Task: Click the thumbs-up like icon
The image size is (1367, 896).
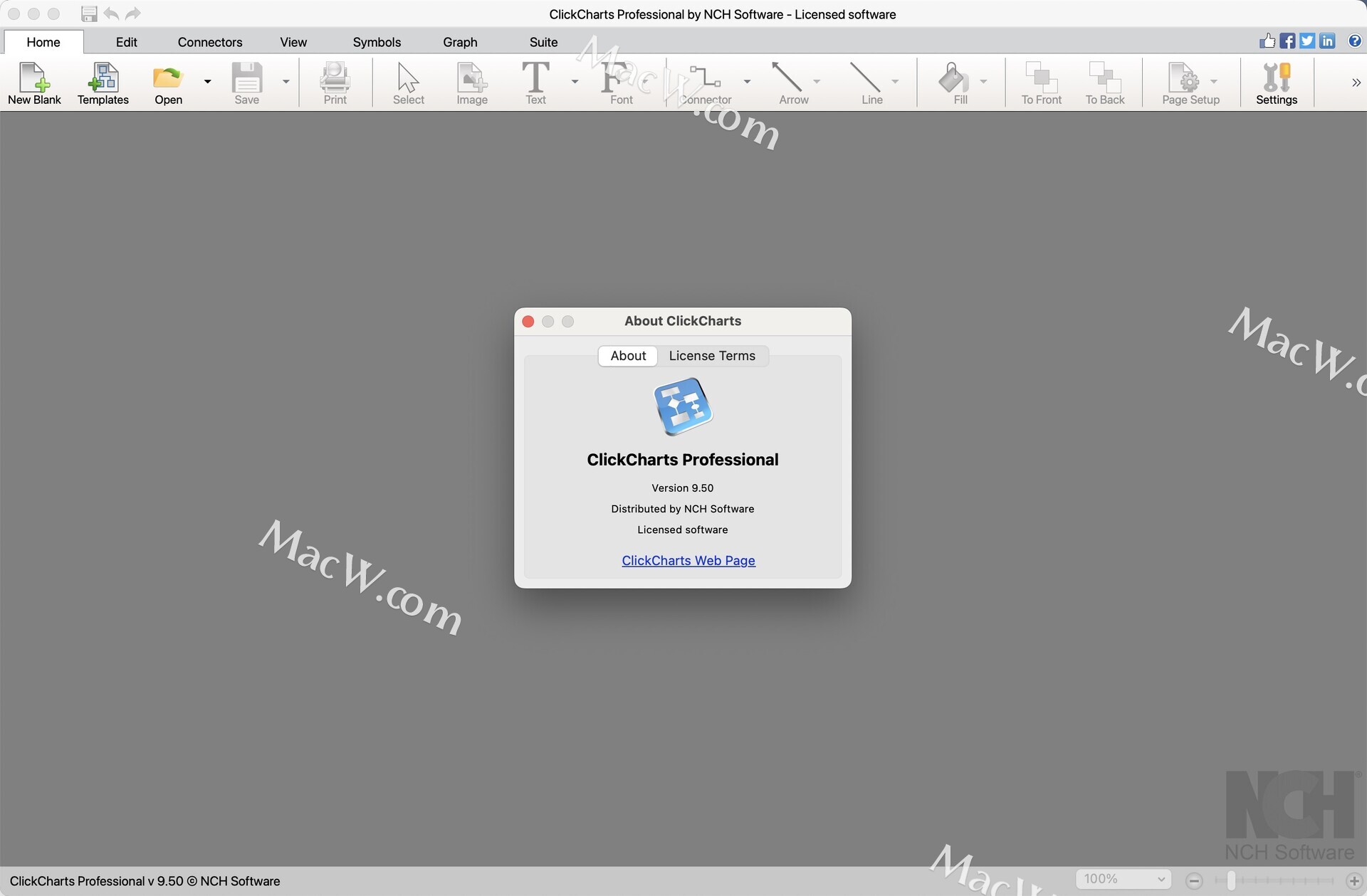Action: (x=1267, y=41)
